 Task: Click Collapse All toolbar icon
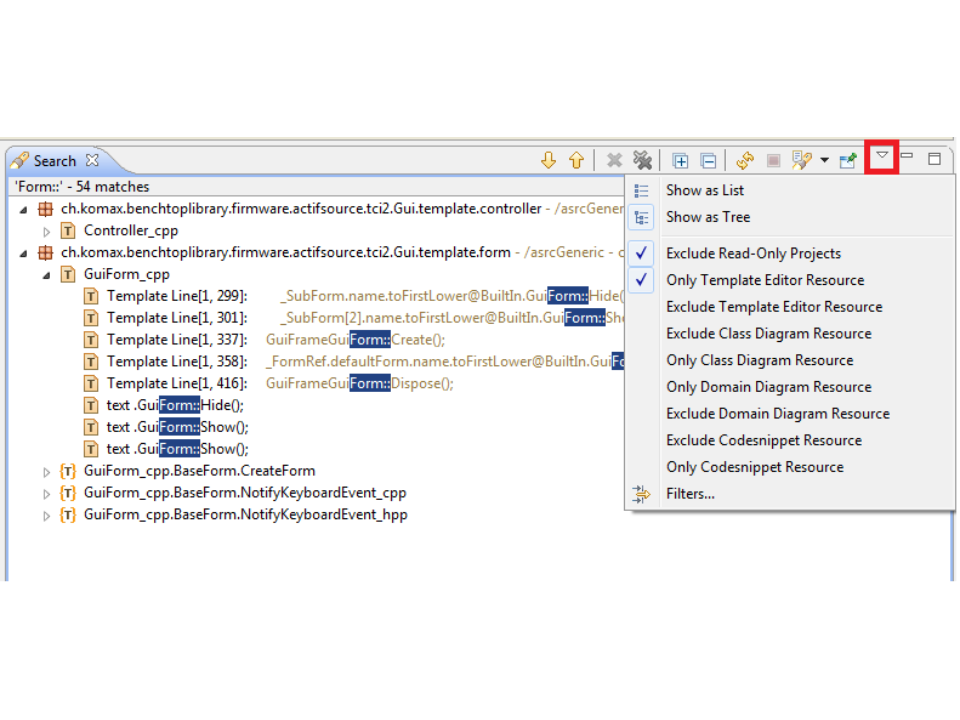click(x=708, y=160)
